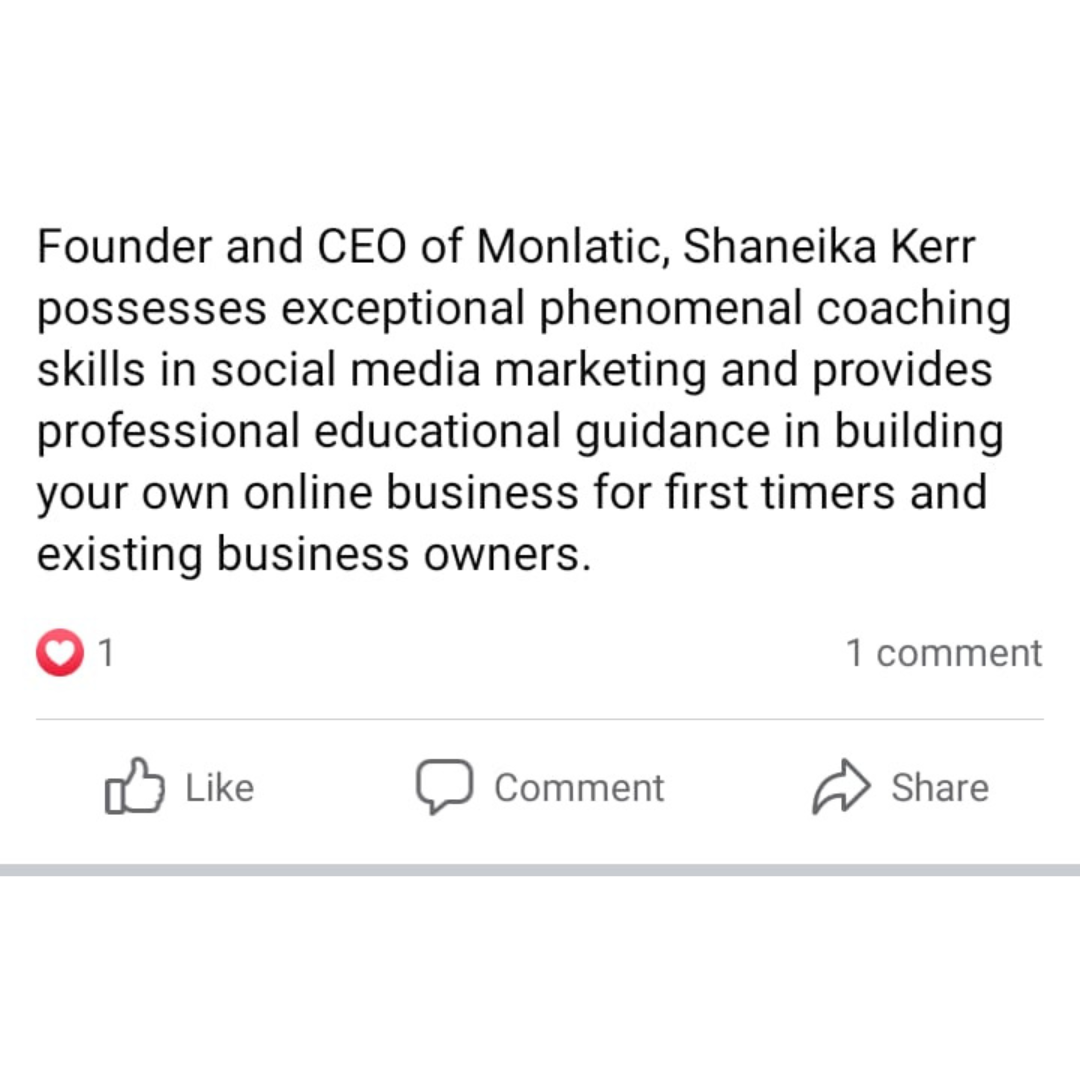The width and height of the screenshot is (1080, 1080).
Task: Tap the thumbs-up Like icon
Action: 134,787
